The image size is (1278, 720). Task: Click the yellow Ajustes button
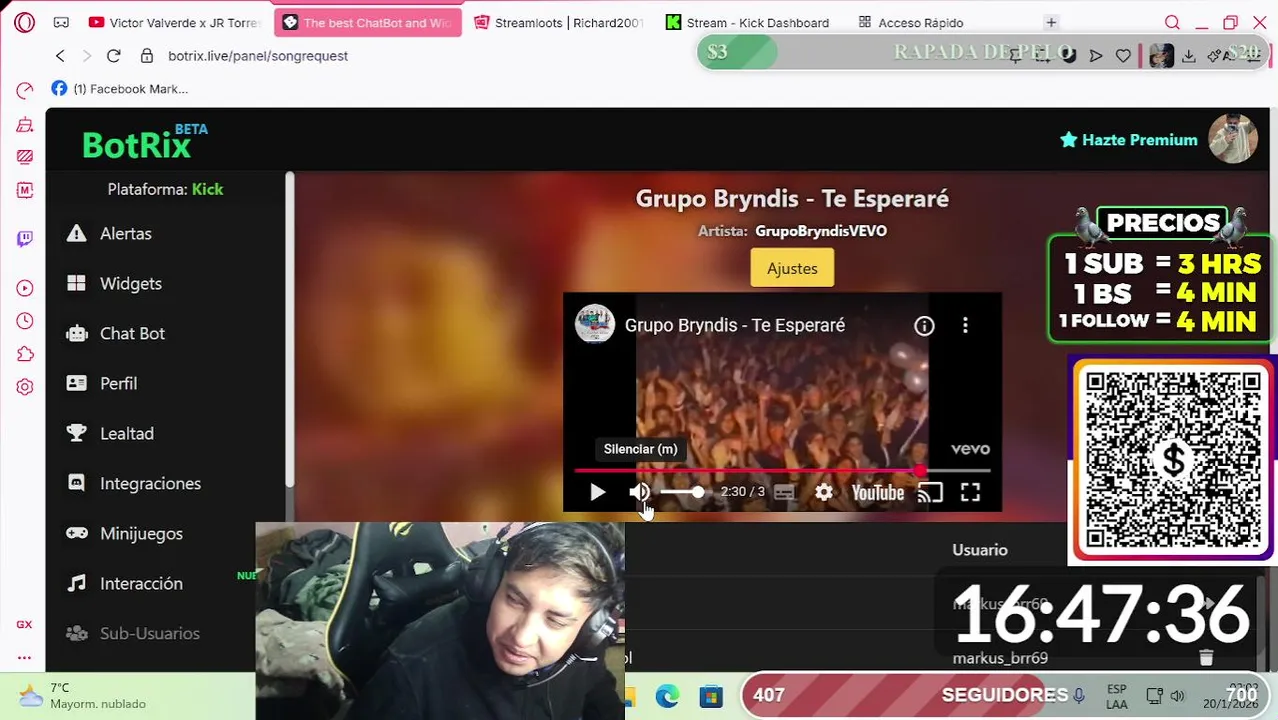[792, 268]
